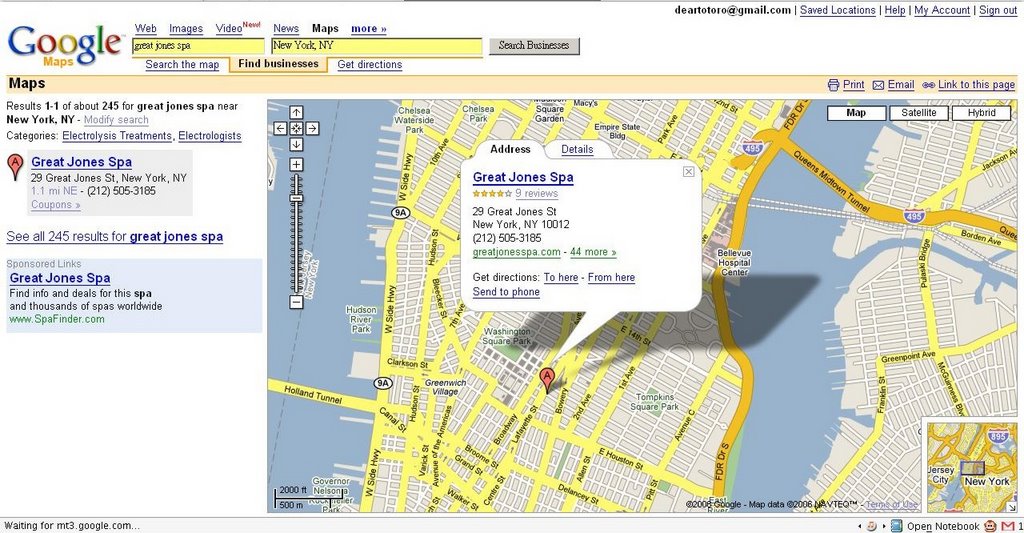Expand 44 more » link
This screenshot has width=1024, height=533.
click(x=593, y=252)
